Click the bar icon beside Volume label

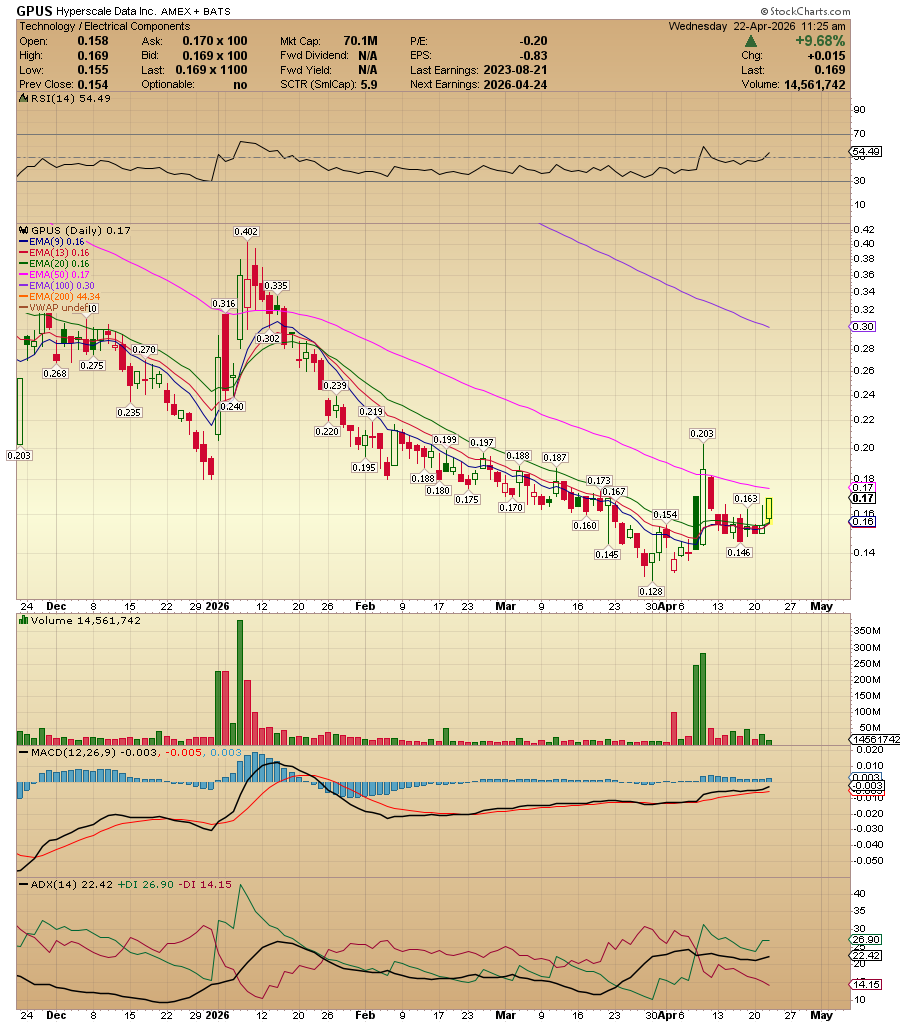click(24, 620)
